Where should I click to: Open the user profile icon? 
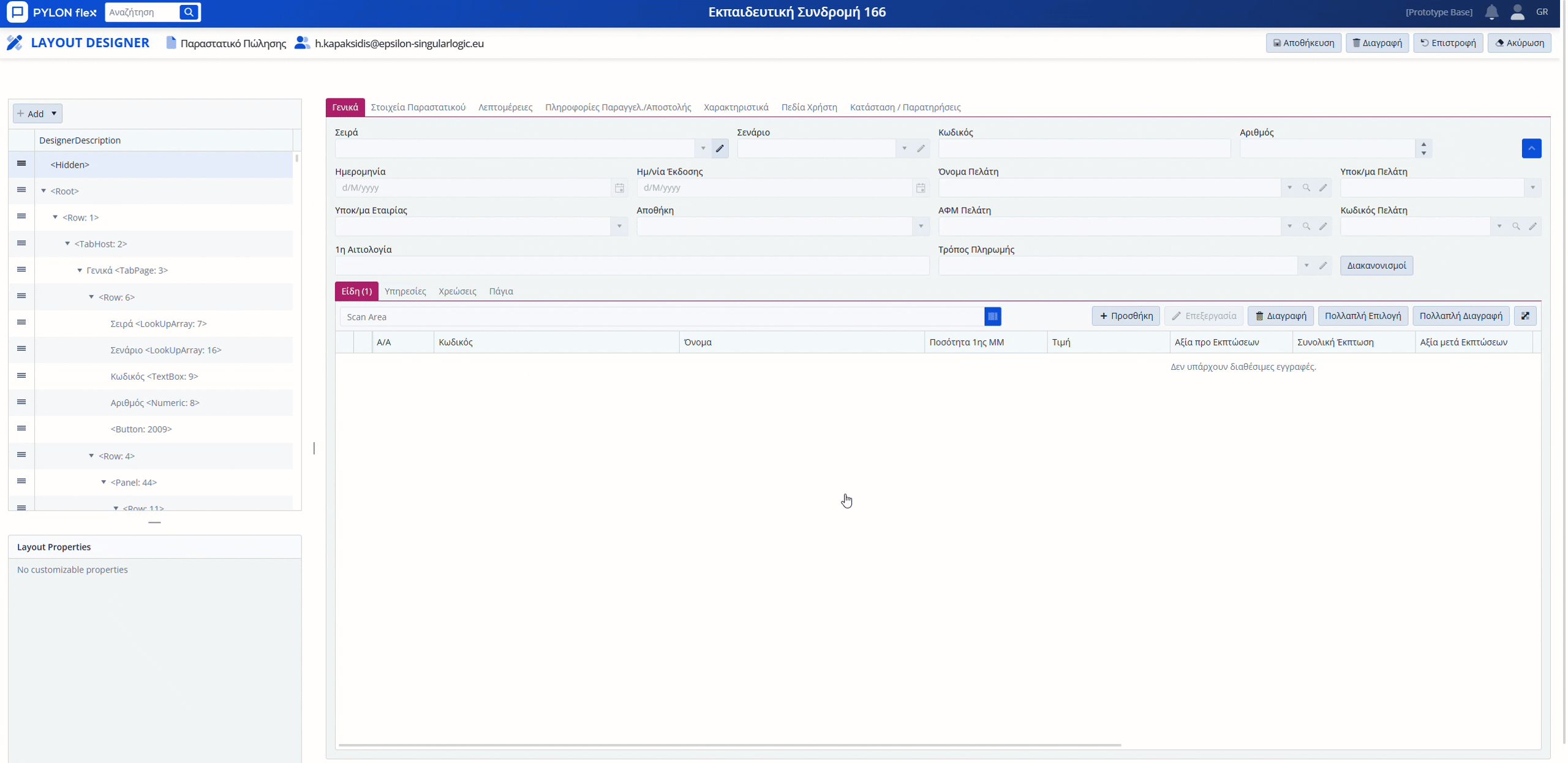coord(1517,12)
